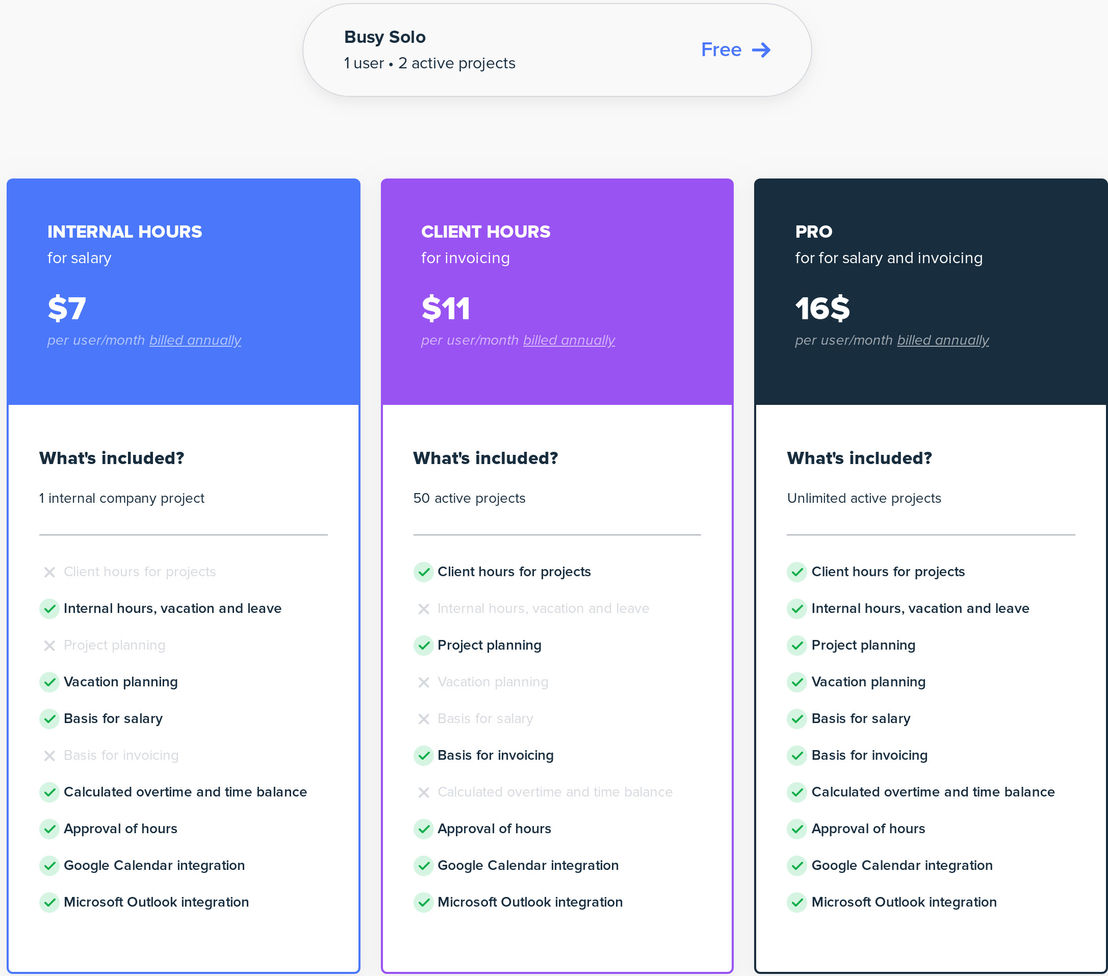Open the Free link in Busy Solo card
The height and width of the screenshot is (976, 1108).
click(736, 49)
